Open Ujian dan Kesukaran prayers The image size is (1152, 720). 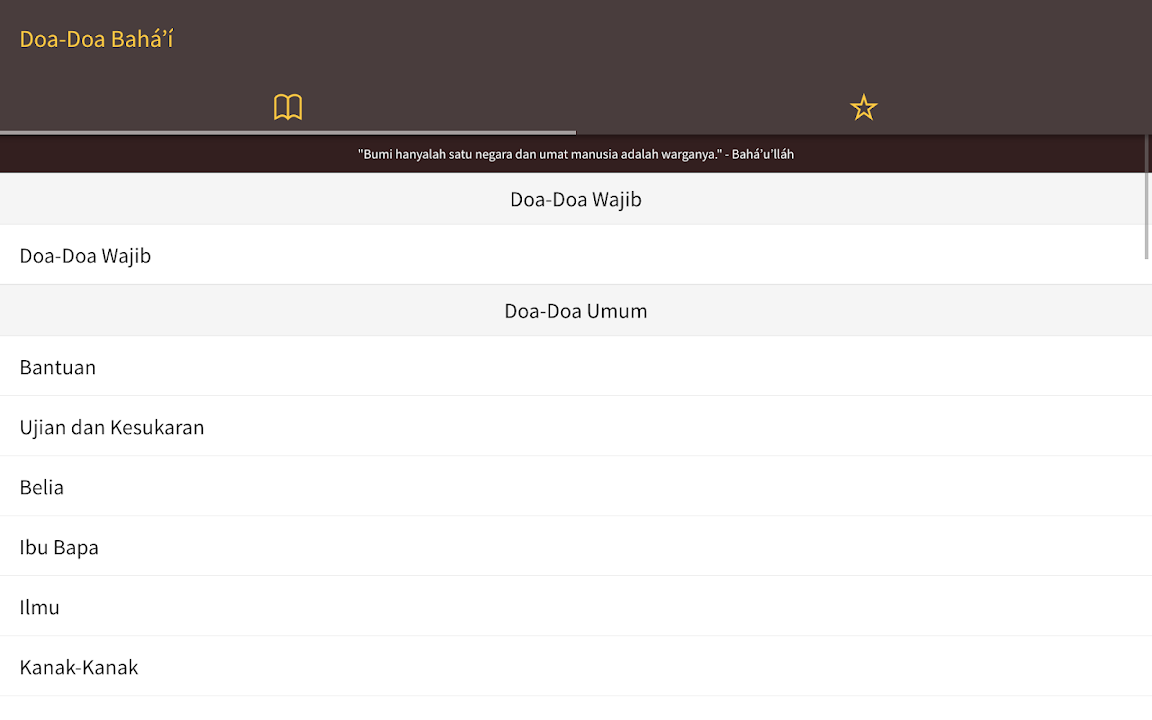112,427
